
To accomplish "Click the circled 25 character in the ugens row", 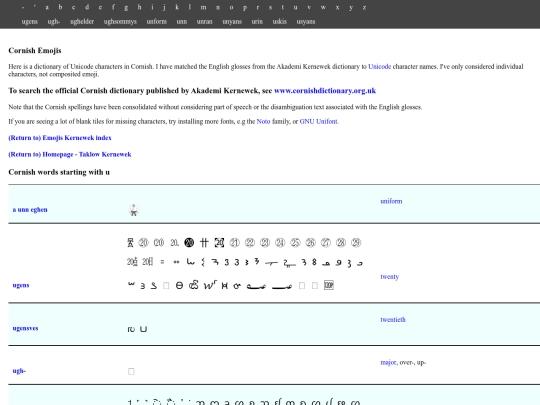I will tap(295, 243).
